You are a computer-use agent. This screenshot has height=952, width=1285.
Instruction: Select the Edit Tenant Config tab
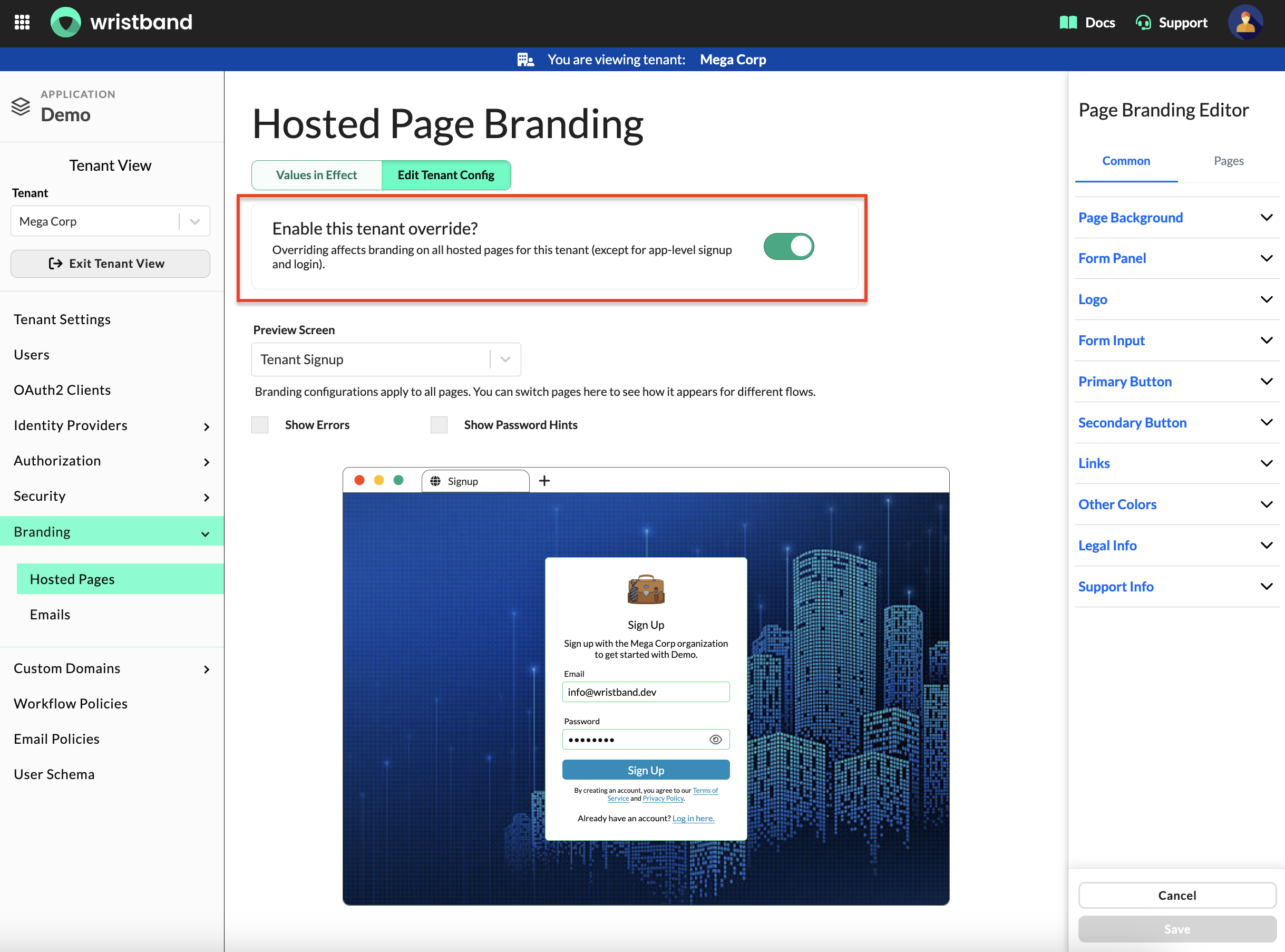point(446,175)
